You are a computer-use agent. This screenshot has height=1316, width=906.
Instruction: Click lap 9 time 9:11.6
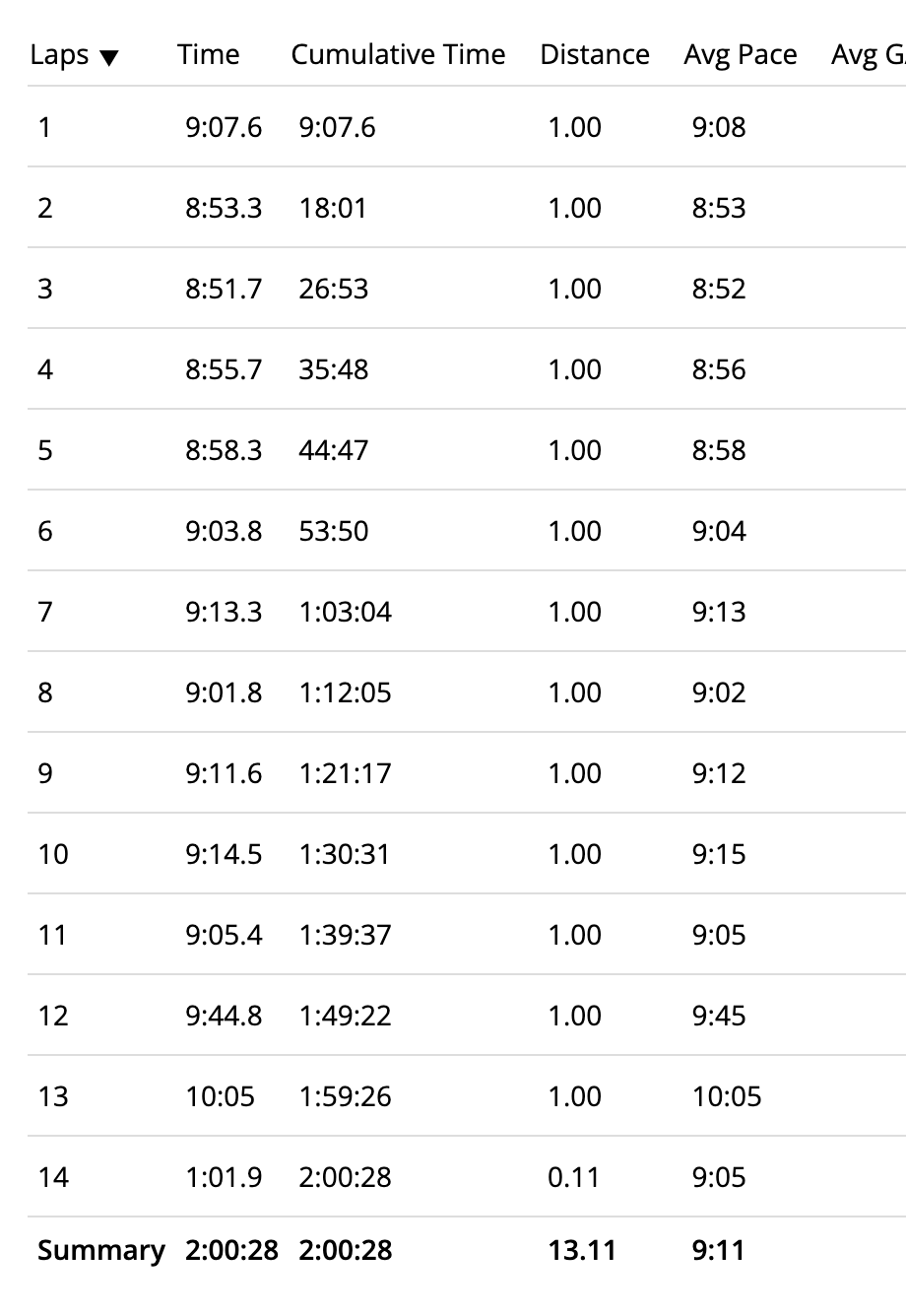point(224,773)
